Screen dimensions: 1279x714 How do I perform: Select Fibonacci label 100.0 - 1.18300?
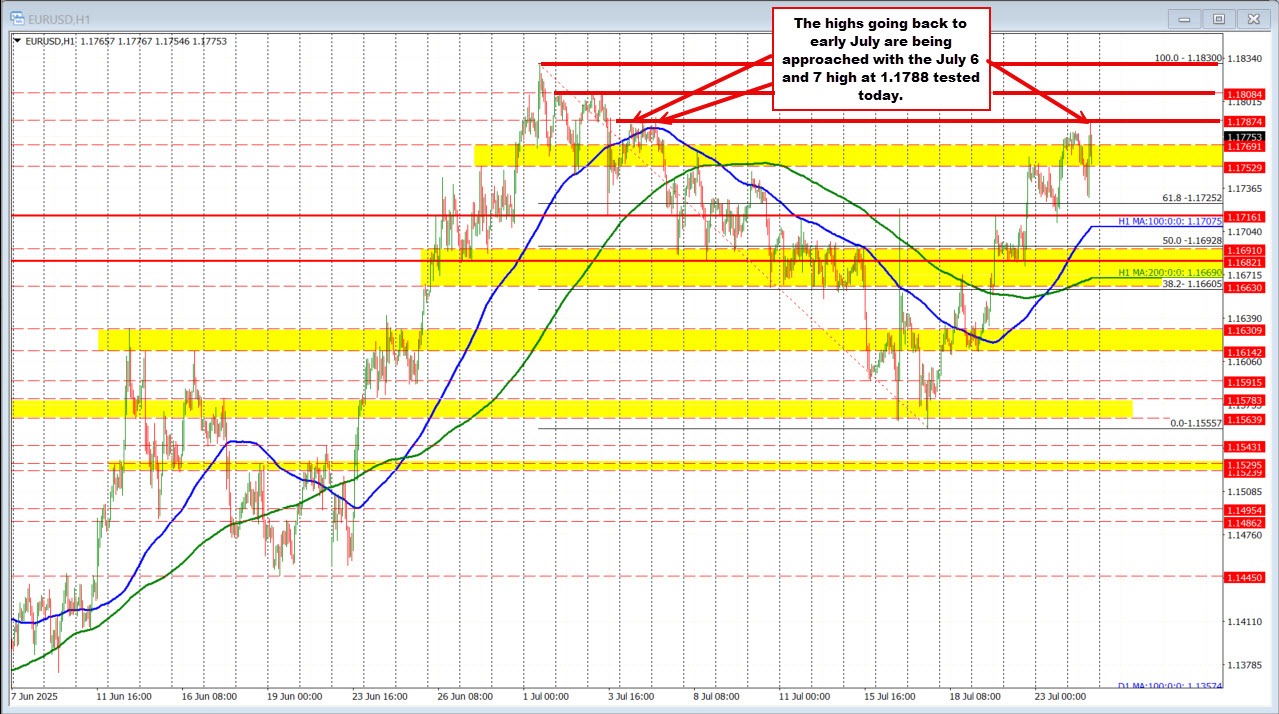tap(1189, 59)
